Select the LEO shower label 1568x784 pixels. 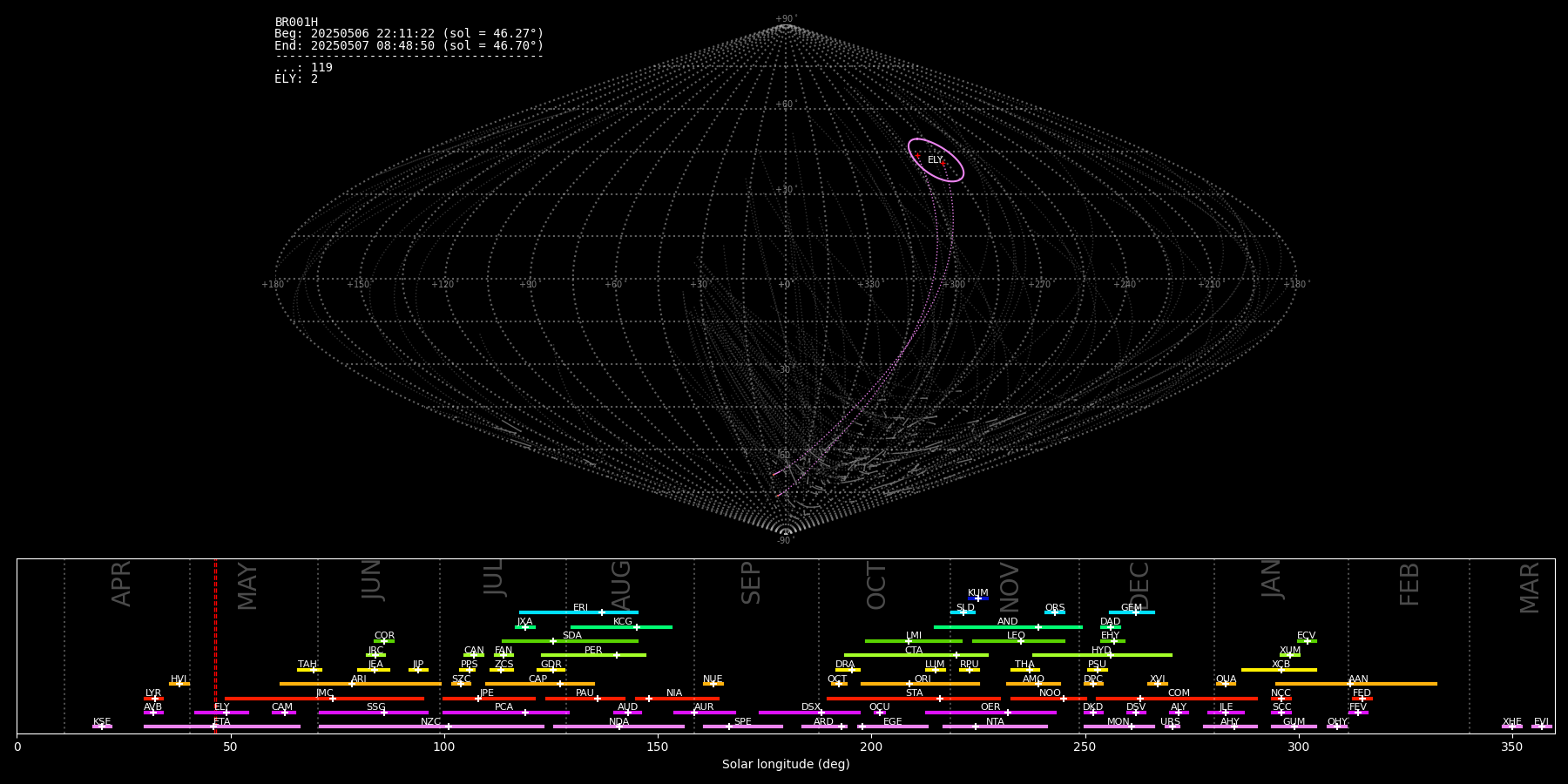coord(1017,635)
